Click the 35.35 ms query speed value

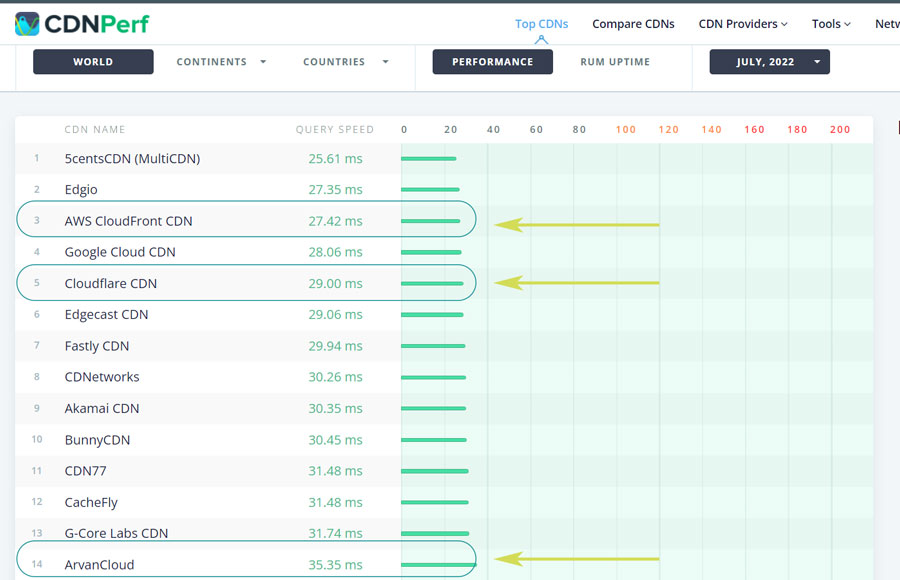pyautogui.click(x=335, y=565)
